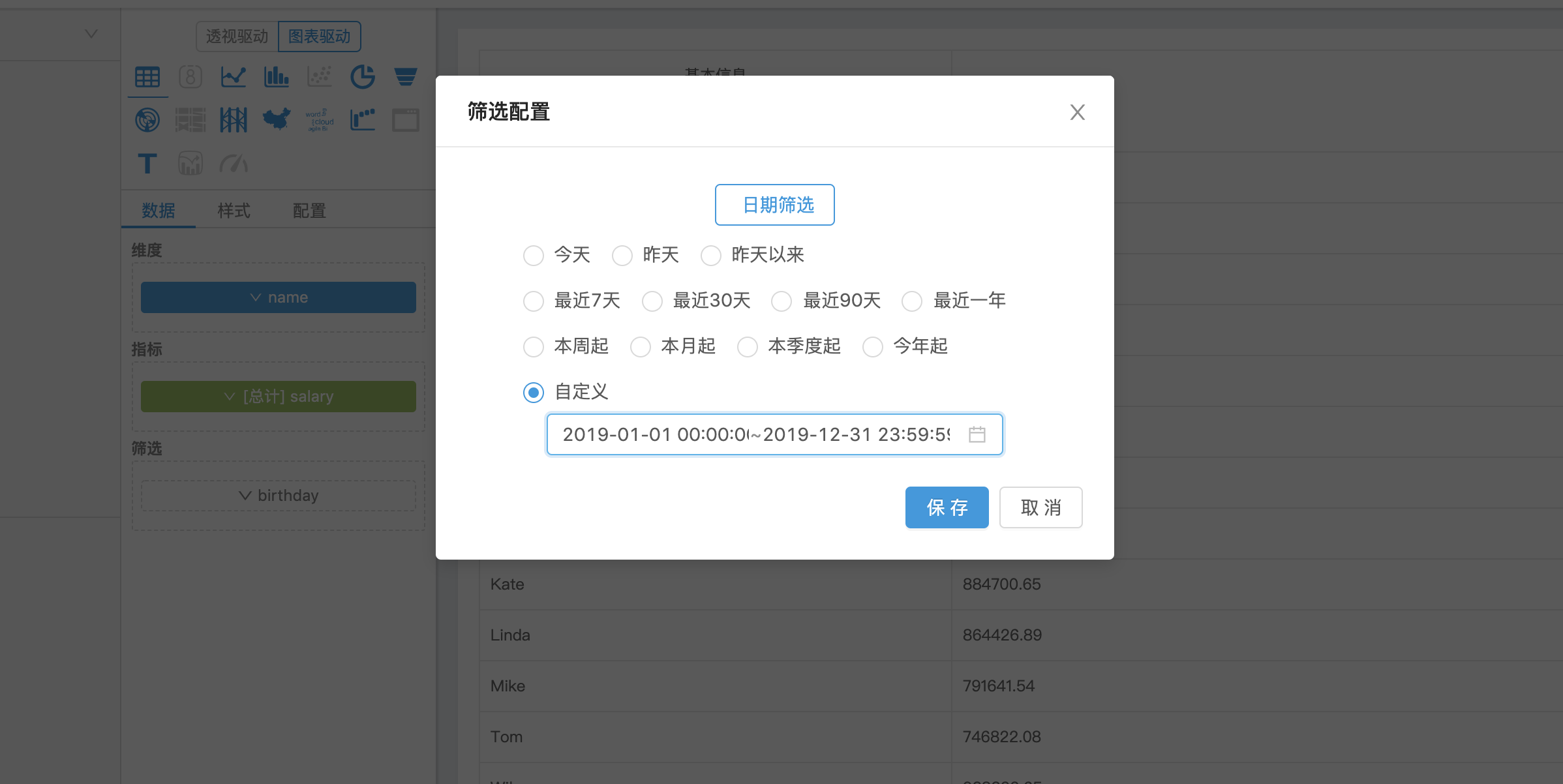Switch to the 样式 tab

click(x=234, y=211)
